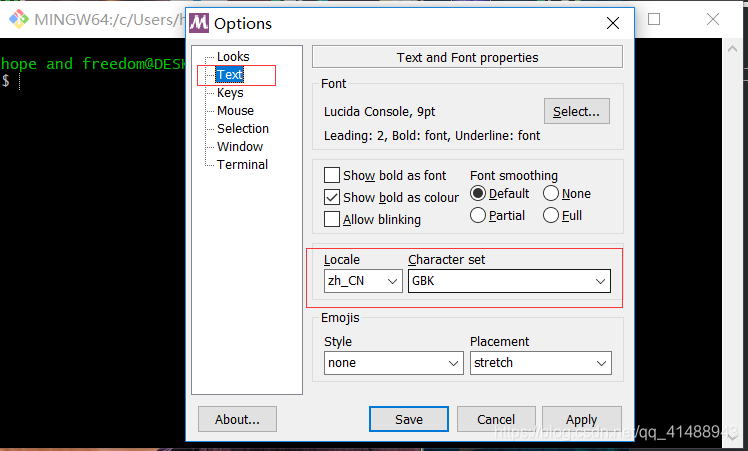Click the terminal prompt line
Image resolution: width=748 pixels, height=451 pixels.
coord(11,81)
